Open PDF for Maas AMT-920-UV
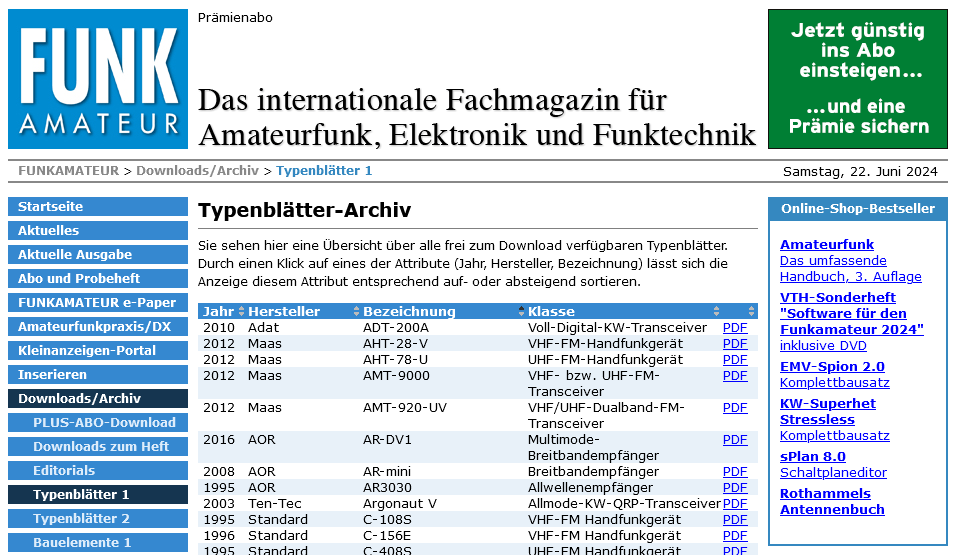 735,408
